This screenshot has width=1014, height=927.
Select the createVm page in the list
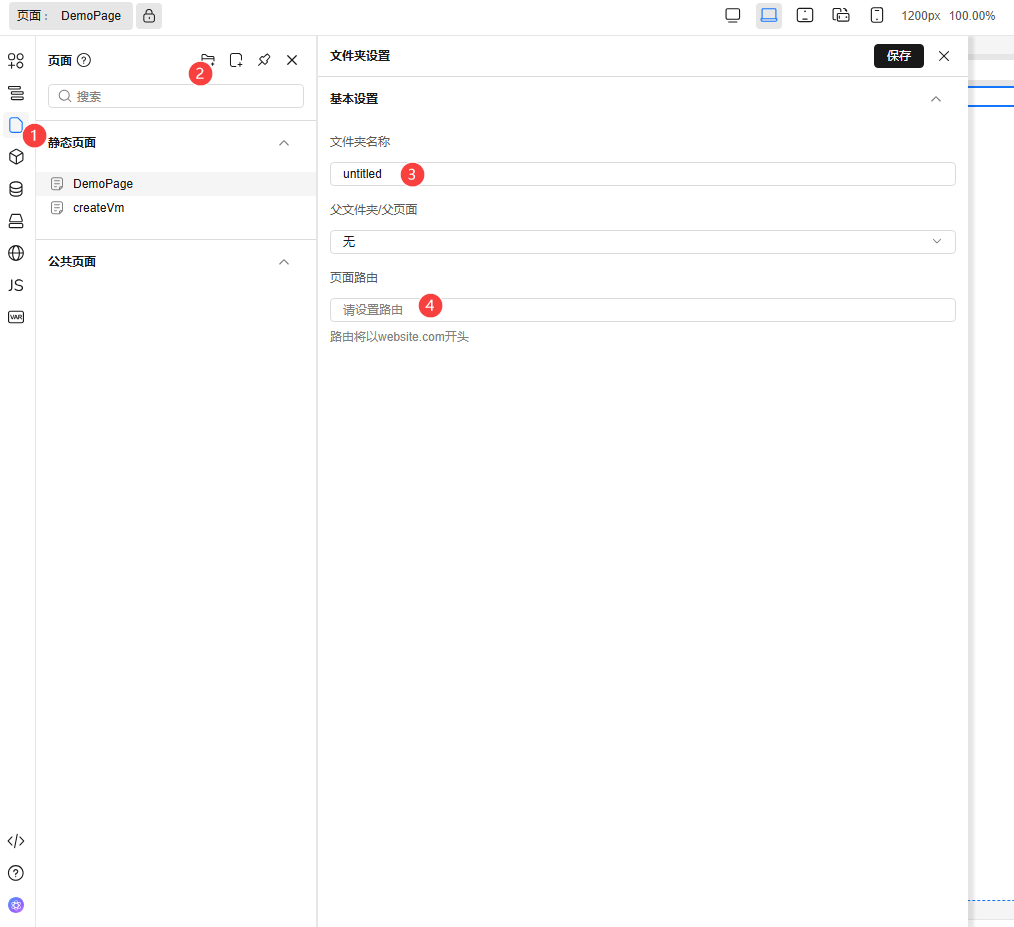(x=98, y=208)
